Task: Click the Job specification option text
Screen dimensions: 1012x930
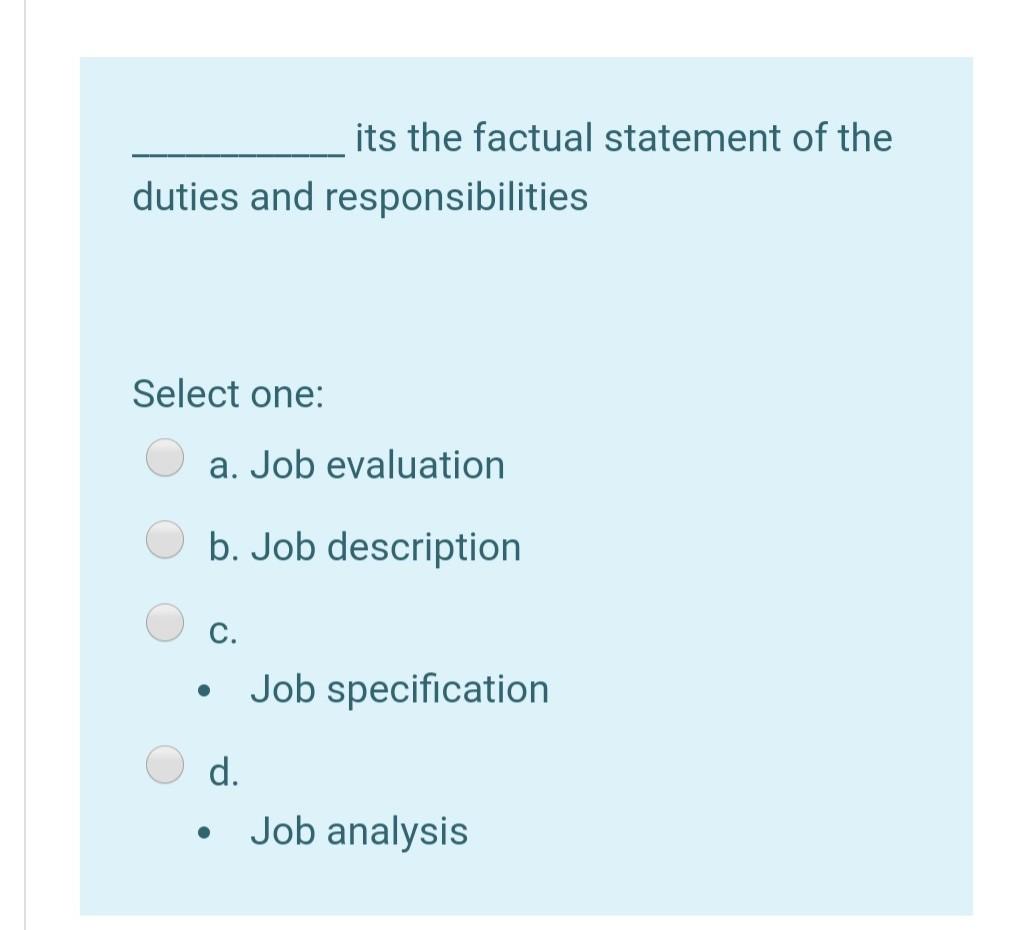Action: pyautogui.click(x=400, y=689)
